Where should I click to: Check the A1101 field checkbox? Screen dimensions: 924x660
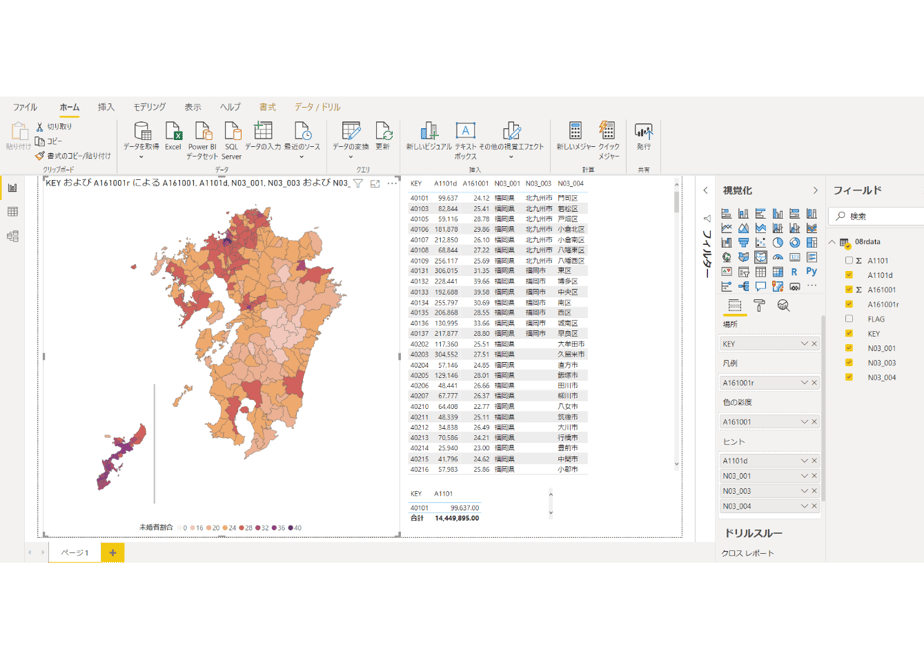(x=849, y=260)
